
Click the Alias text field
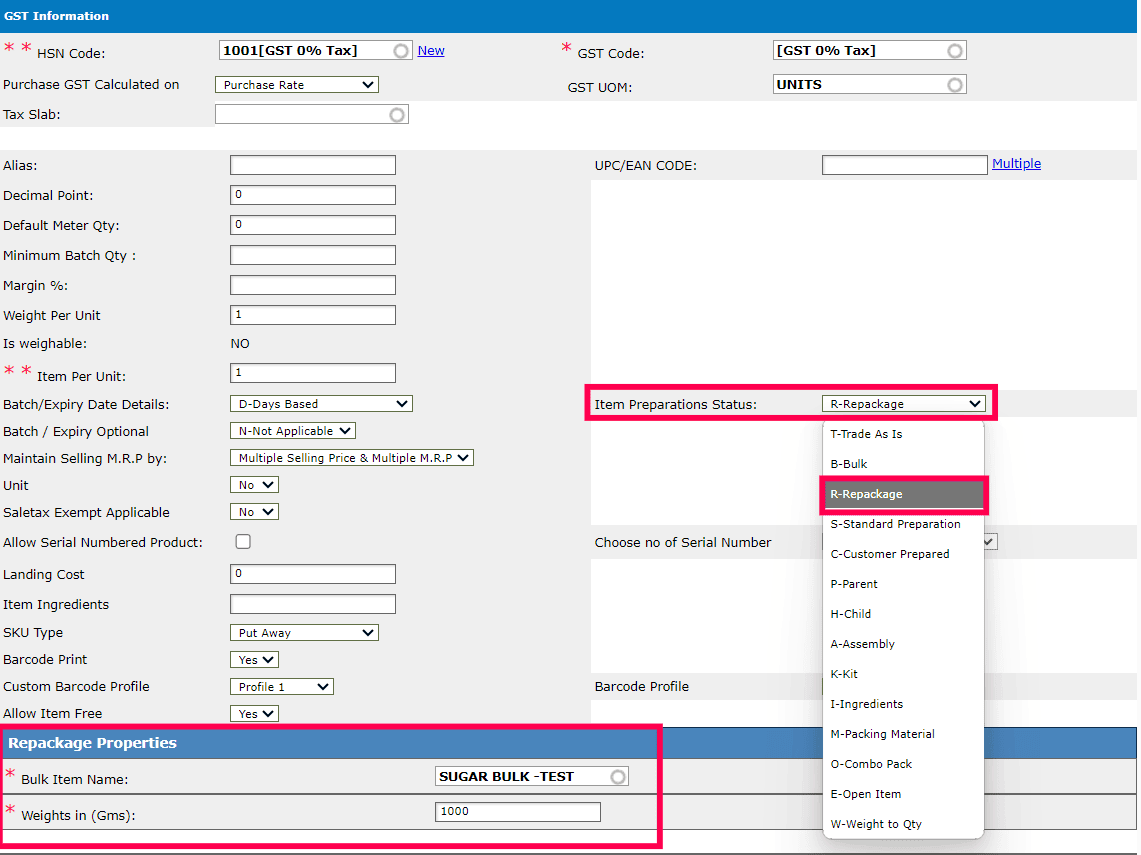tap(312, 165)
